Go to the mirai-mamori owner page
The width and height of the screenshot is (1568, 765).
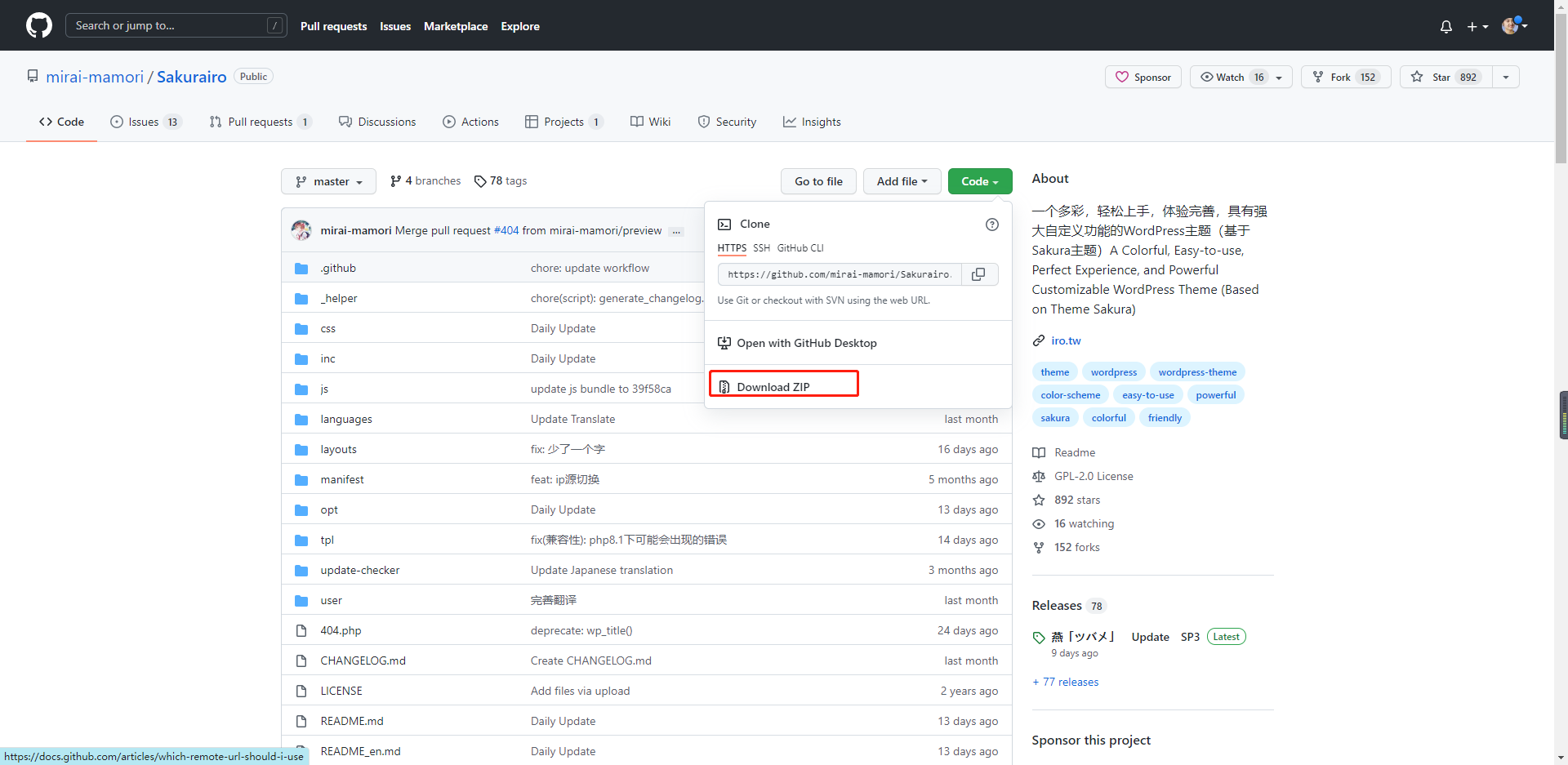(x=95, y=77)
